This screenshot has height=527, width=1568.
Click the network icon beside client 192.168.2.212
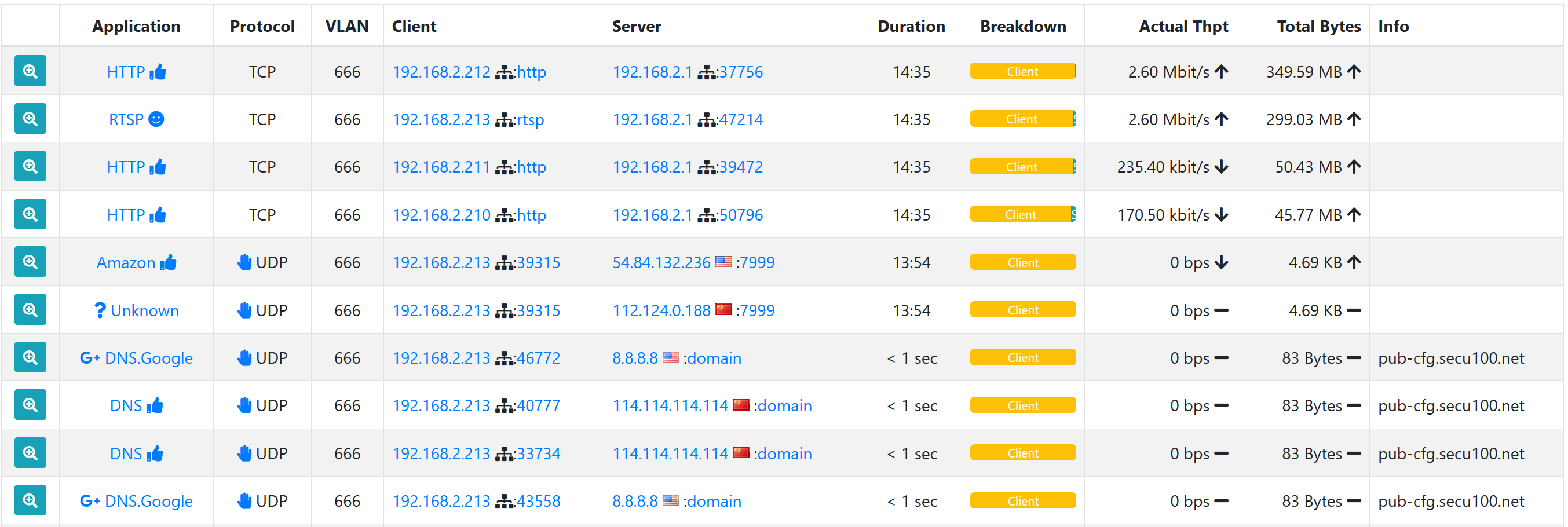coord(503,72)
